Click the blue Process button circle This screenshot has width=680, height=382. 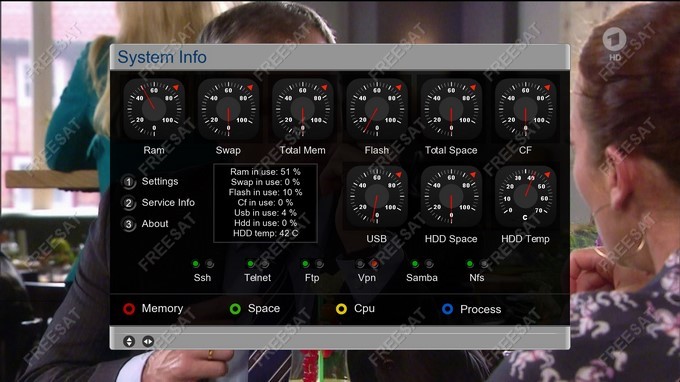(x=448, y=309)
